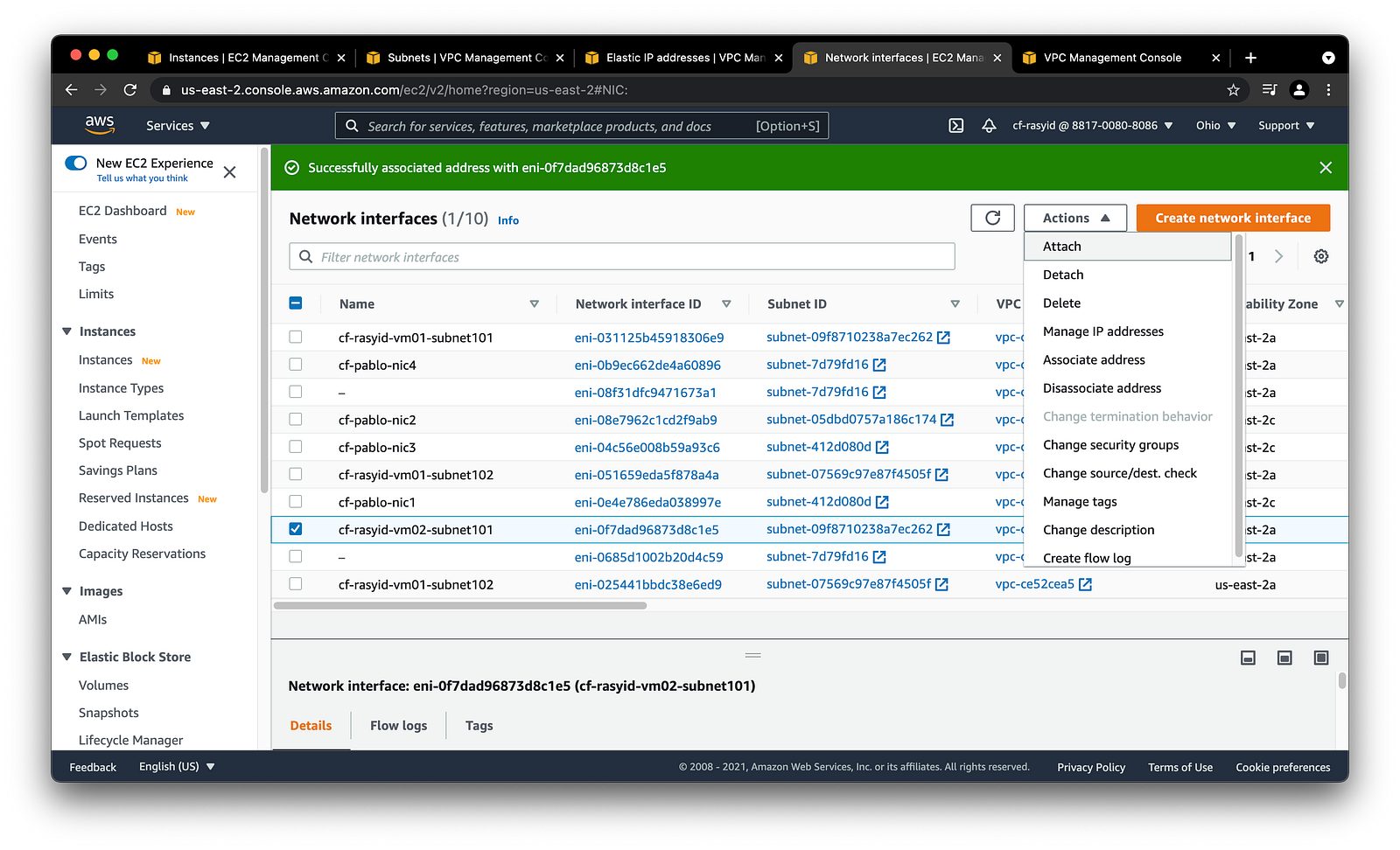The image size is (1400, 850).
Task: Open table preferences gear icon
Action: pos(1321,256)
